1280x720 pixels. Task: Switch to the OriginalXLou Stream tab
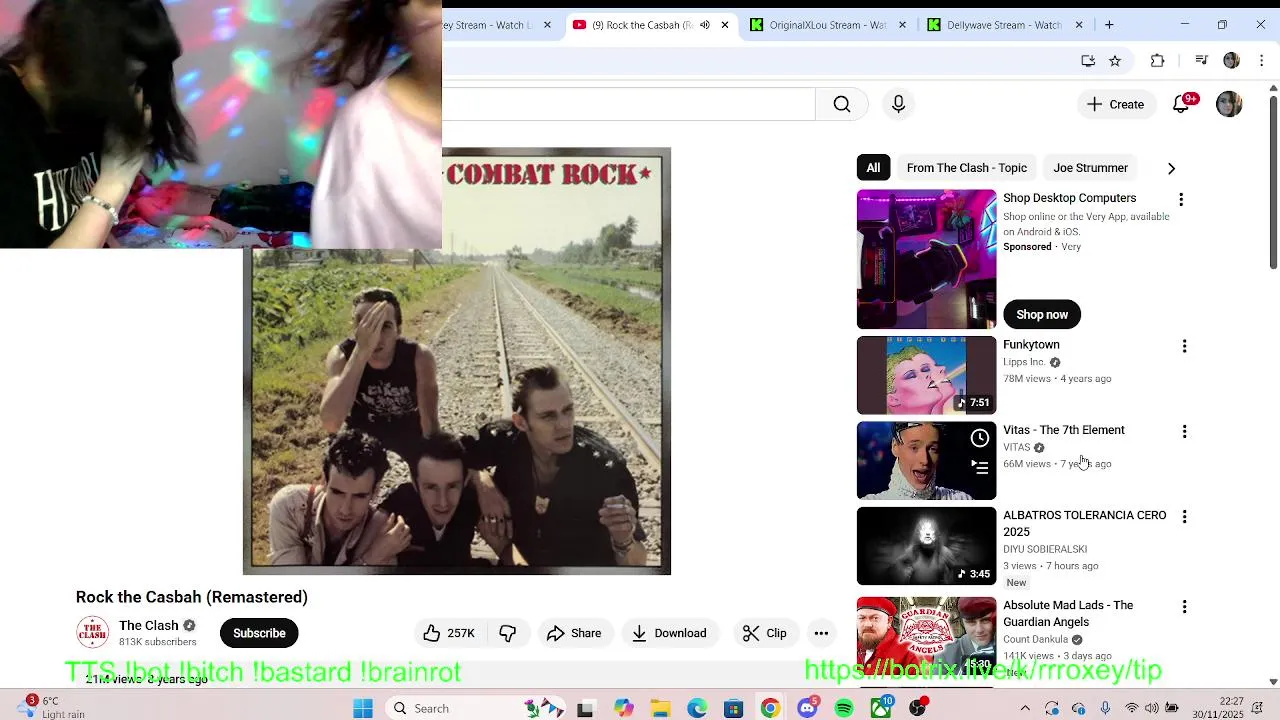click(828, 25)
